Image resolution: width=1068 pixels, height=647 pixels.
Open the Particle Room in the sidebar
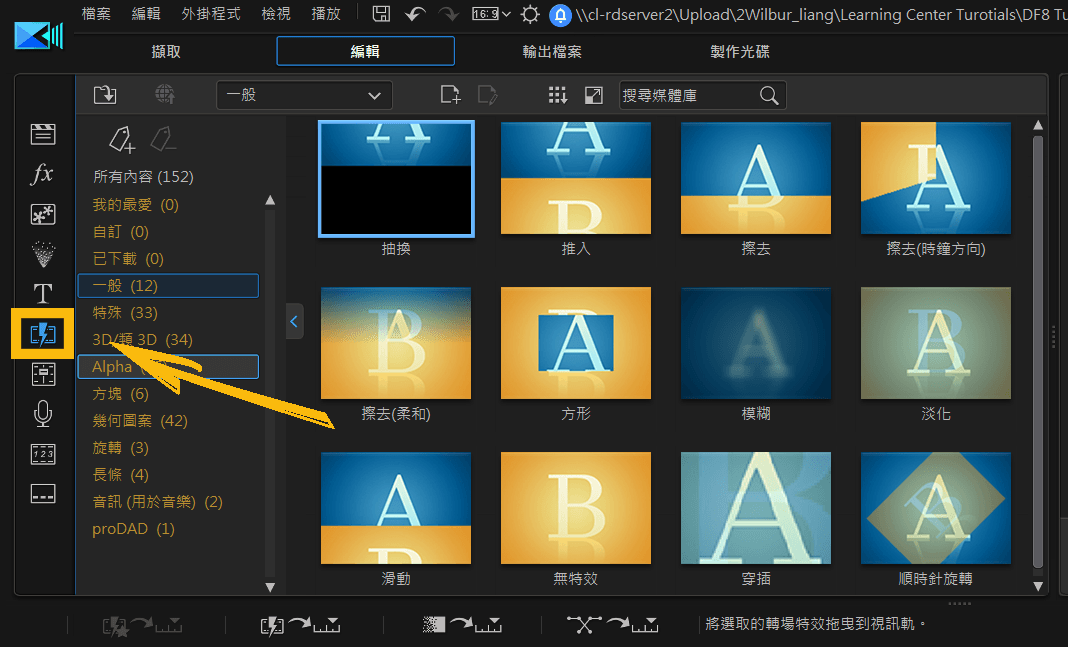[x=42, y=254]
